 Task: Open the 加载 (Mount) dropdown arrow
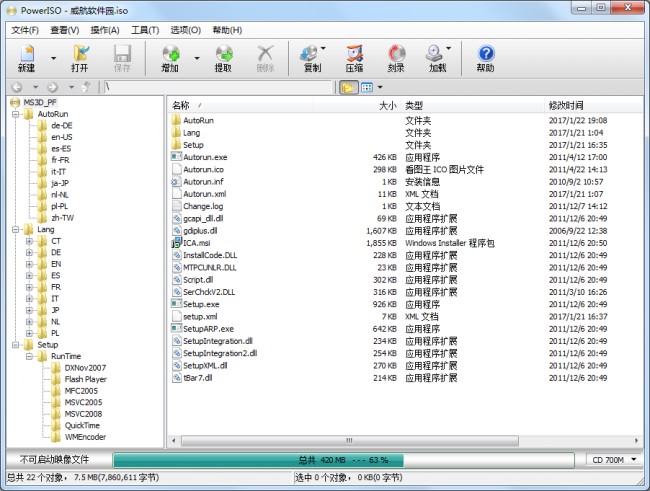tap(448, 48)
